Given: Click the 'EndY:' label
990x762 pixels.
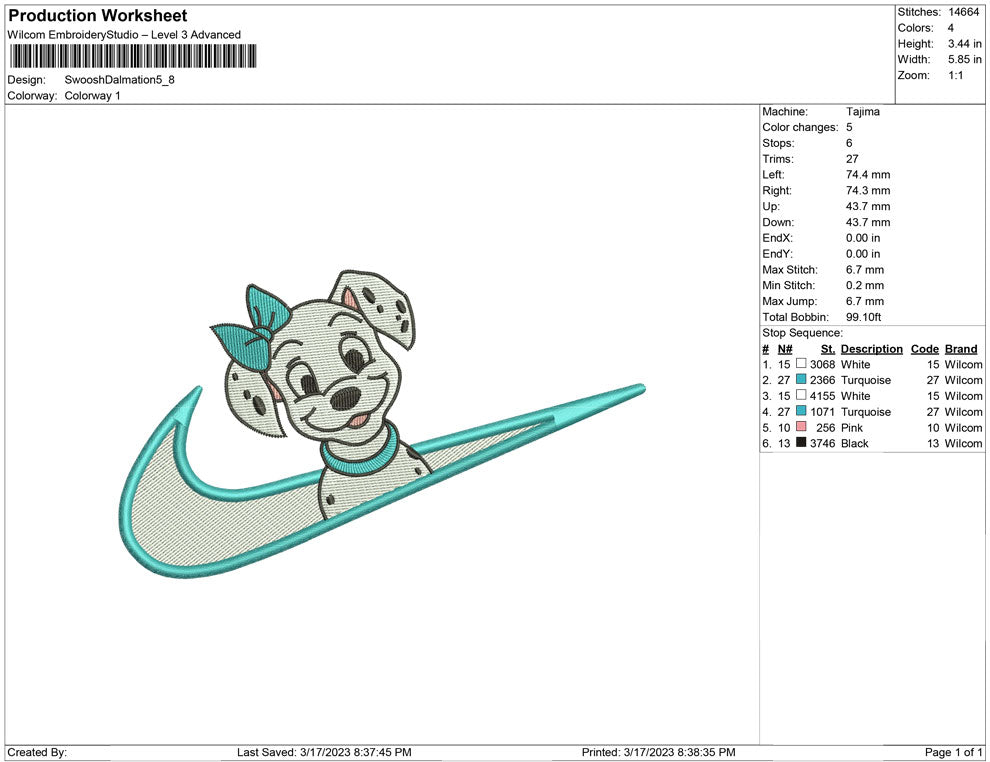Looking at the screenshot, I should tap(777, 254).
